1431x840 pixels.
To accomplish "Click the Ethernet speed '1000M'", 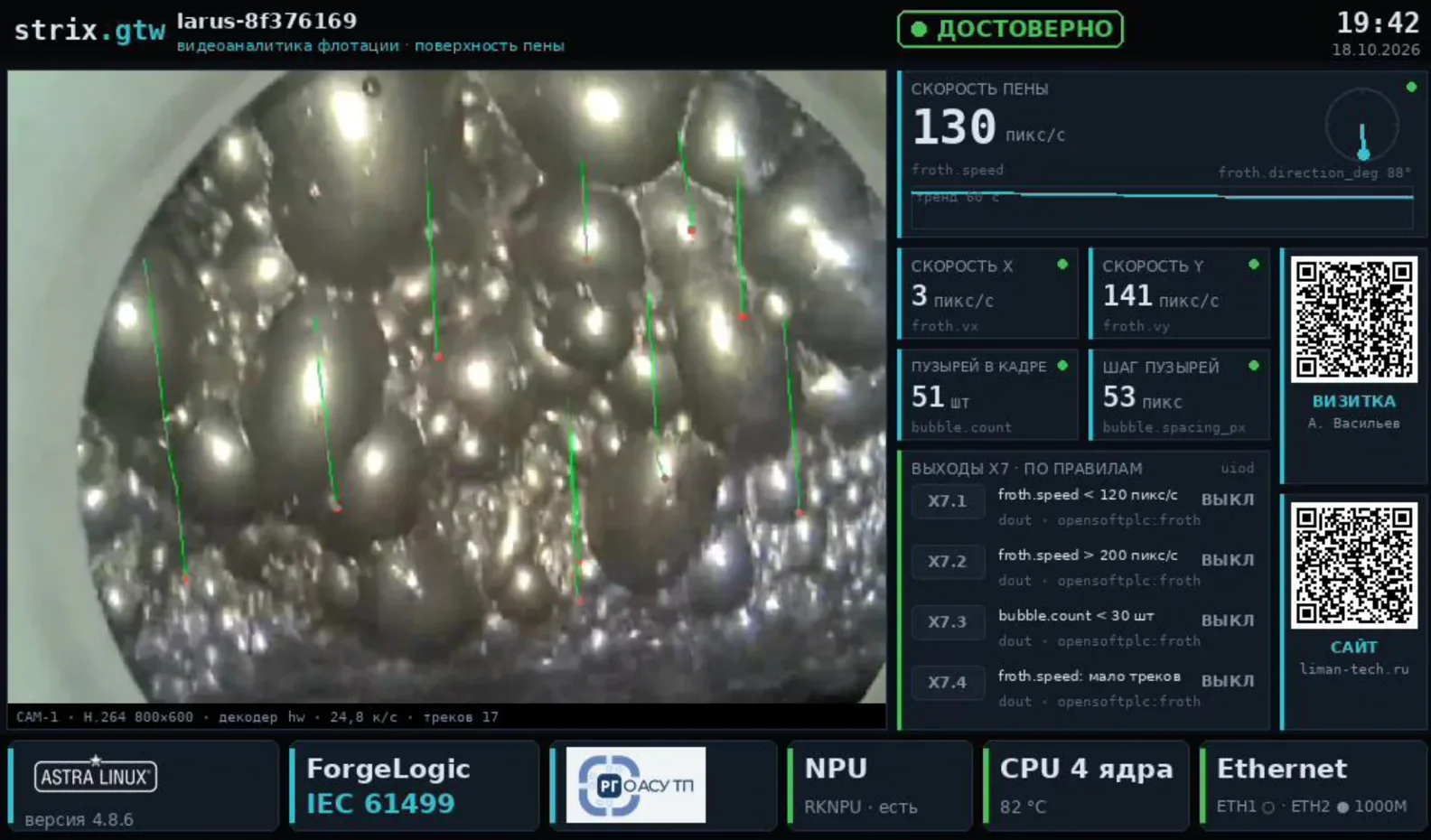I will coord(1380,807).
